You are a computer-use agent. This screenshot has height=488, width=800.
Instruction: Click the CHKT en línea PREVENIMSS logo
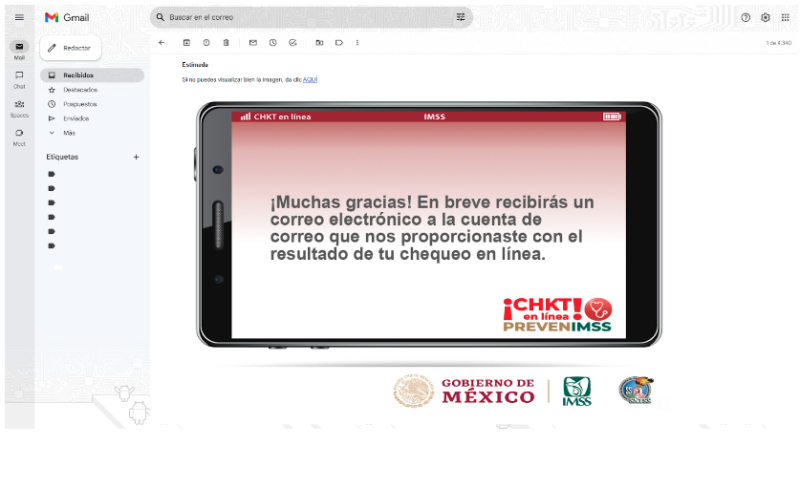coord(558,315)
